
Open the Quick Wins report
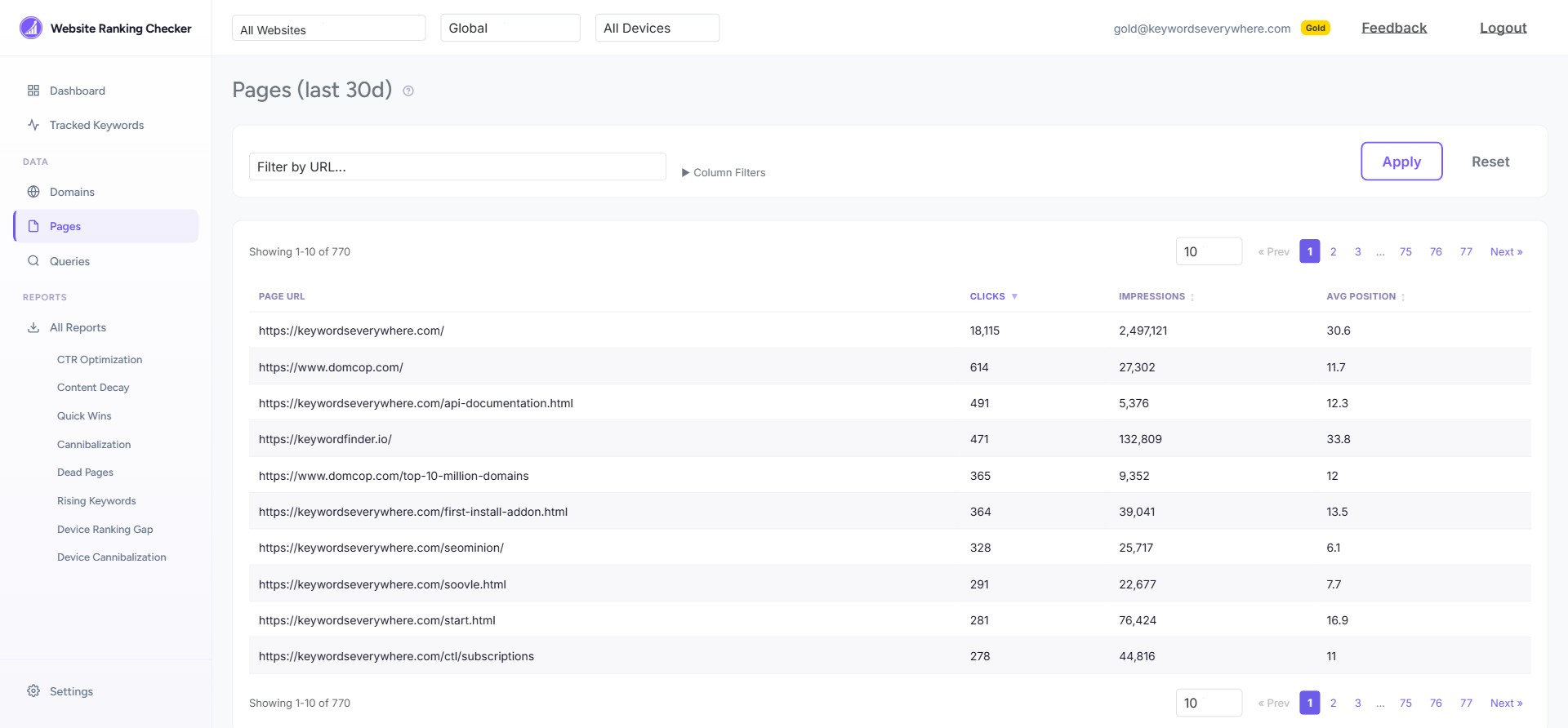[x=84, y=416]
